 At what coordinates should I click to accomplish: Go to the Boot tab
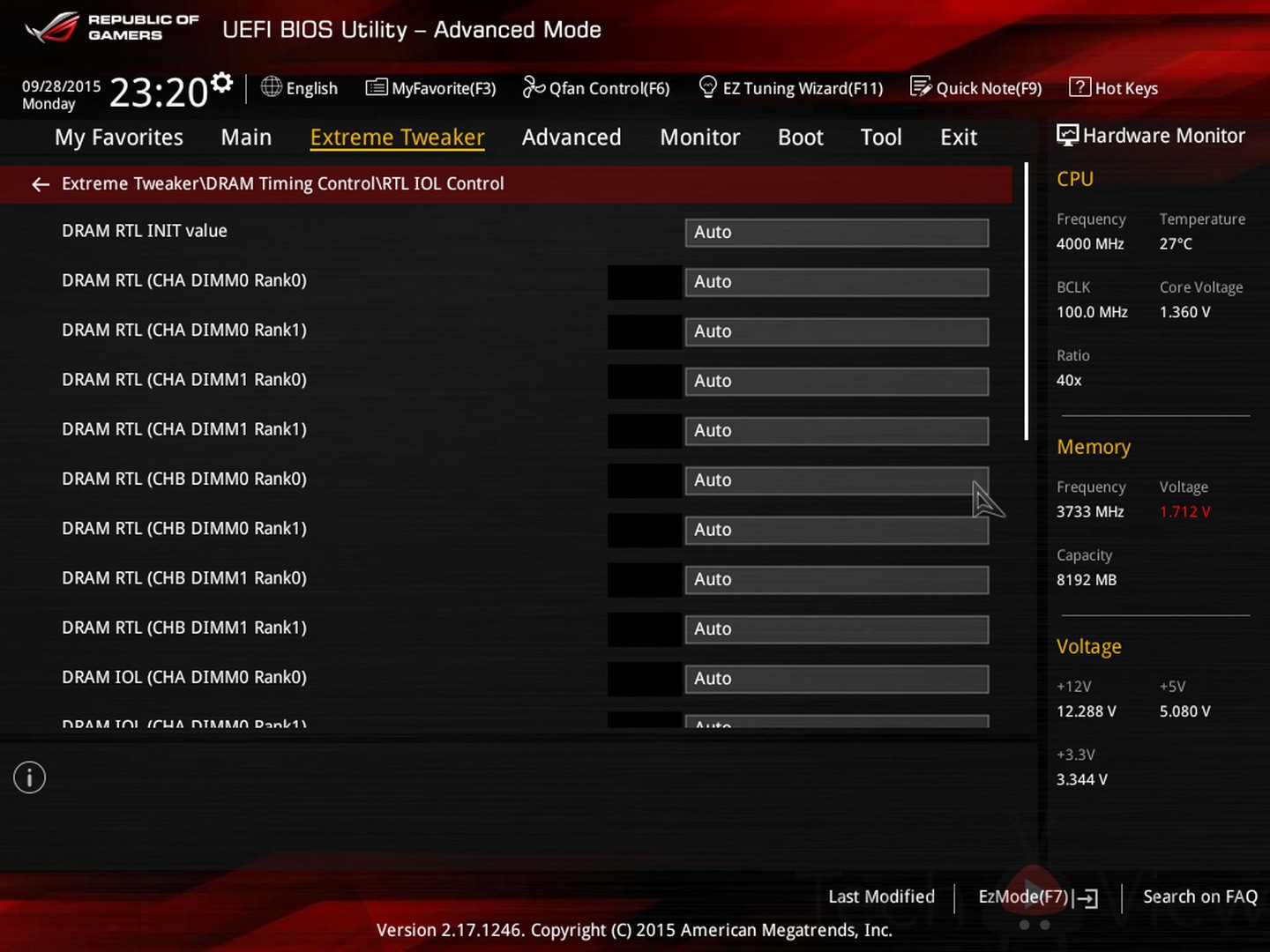[x=800, y=138]
